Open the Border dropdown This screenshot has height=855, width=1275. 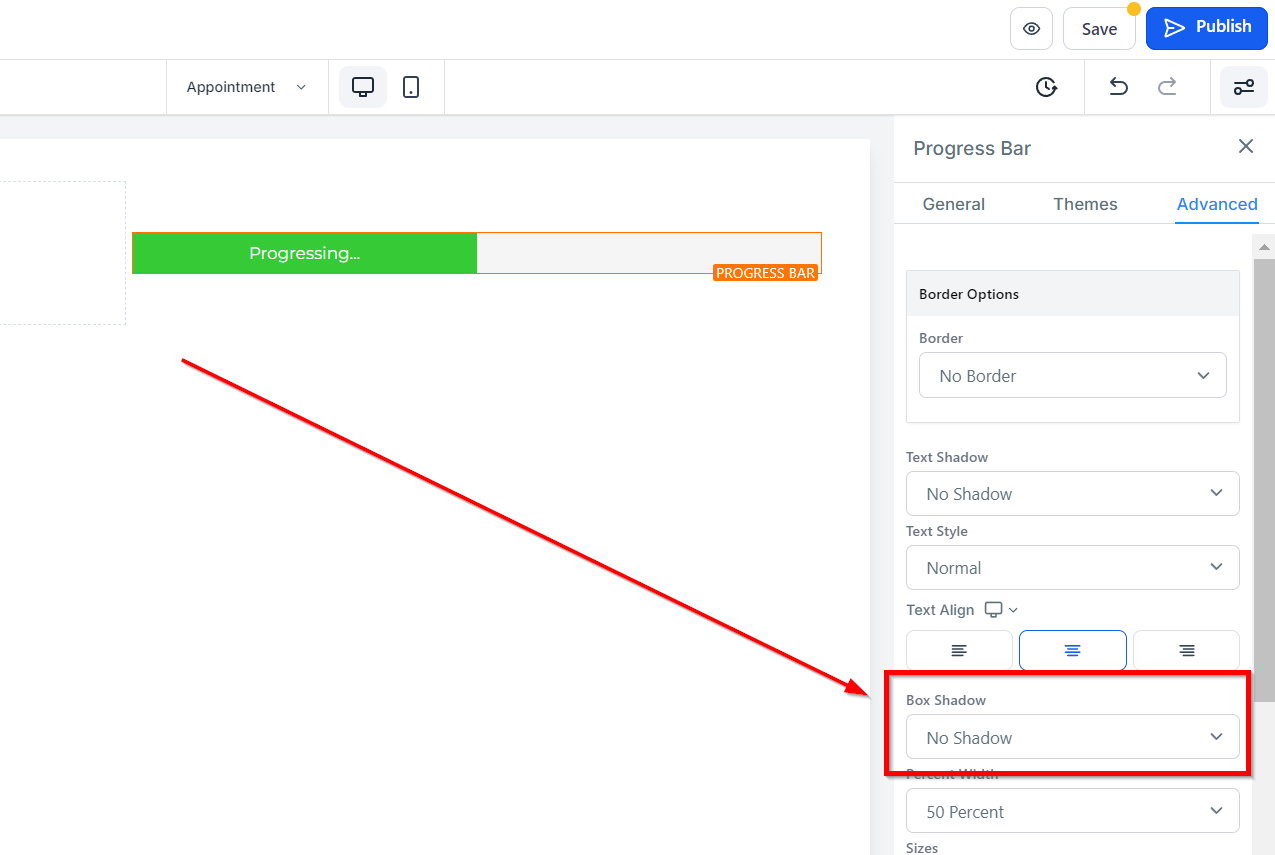pos(1073,375)
